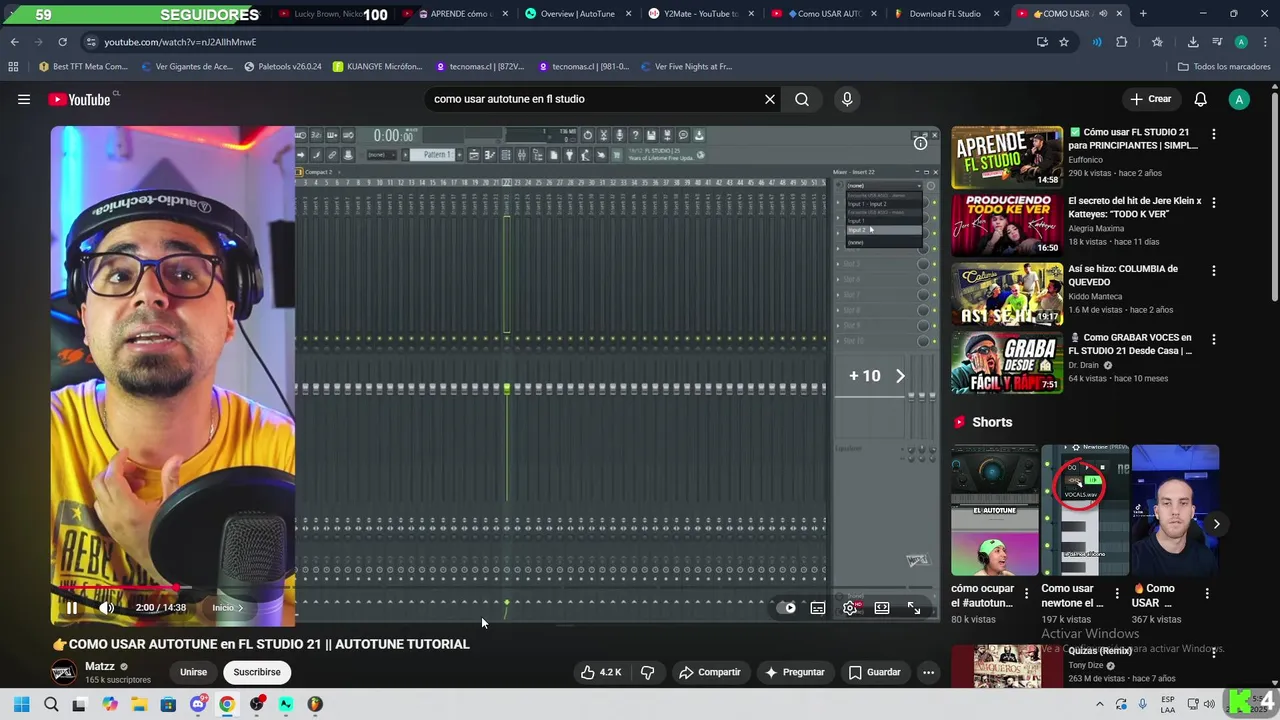
Task: Start voice search with the microphone
Action: (x=847, y=99)
